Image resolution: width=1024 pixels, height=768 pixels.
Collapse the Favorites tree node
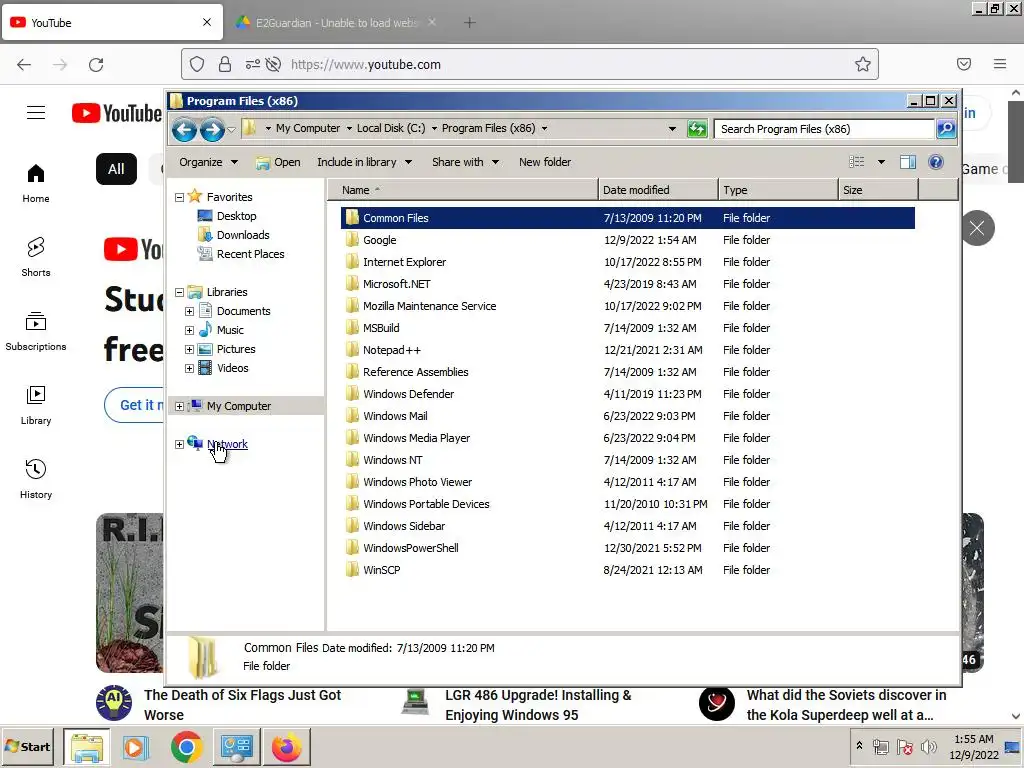tap(180, 197)
